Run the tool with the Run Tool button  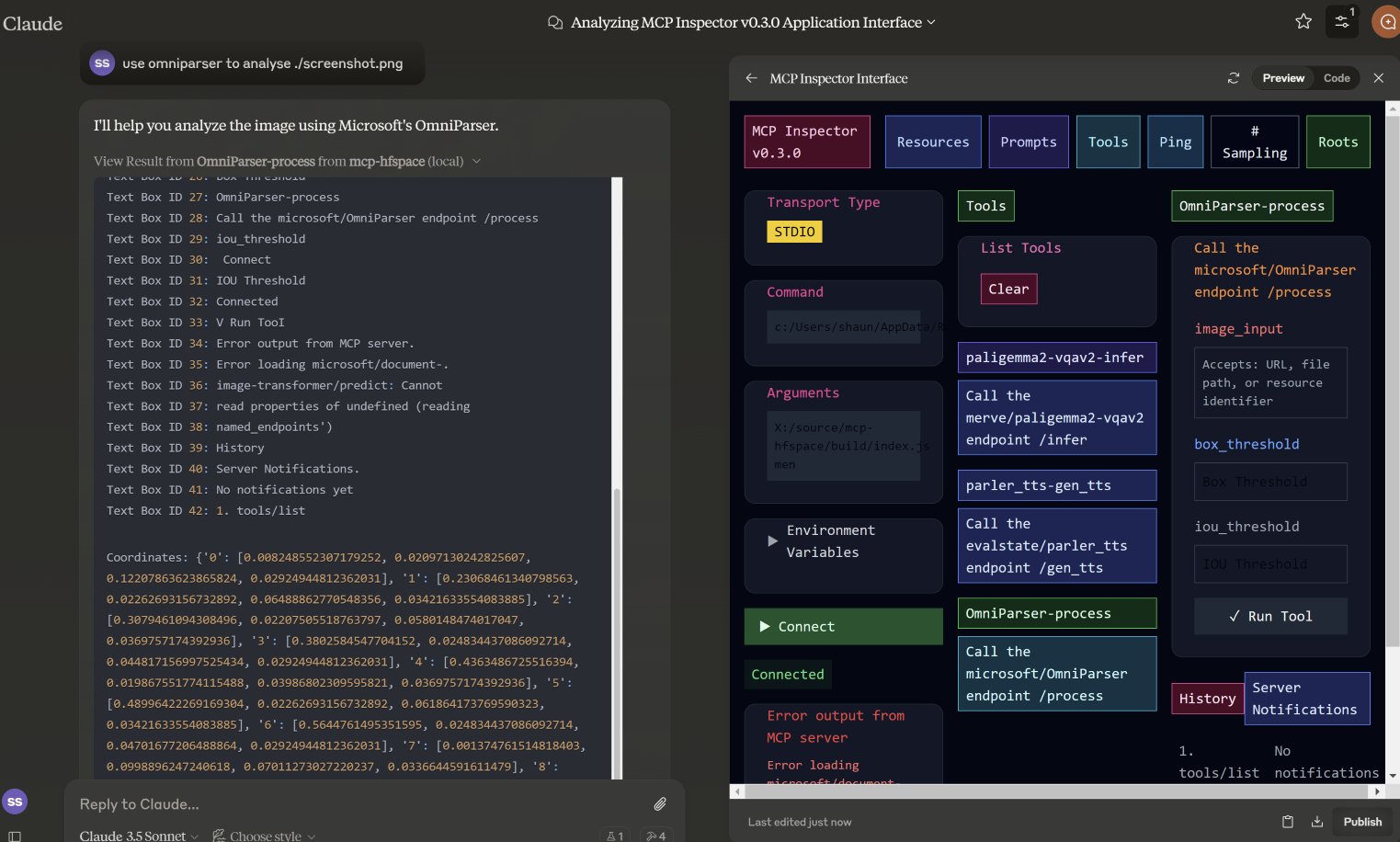[x=1270, y=616]
